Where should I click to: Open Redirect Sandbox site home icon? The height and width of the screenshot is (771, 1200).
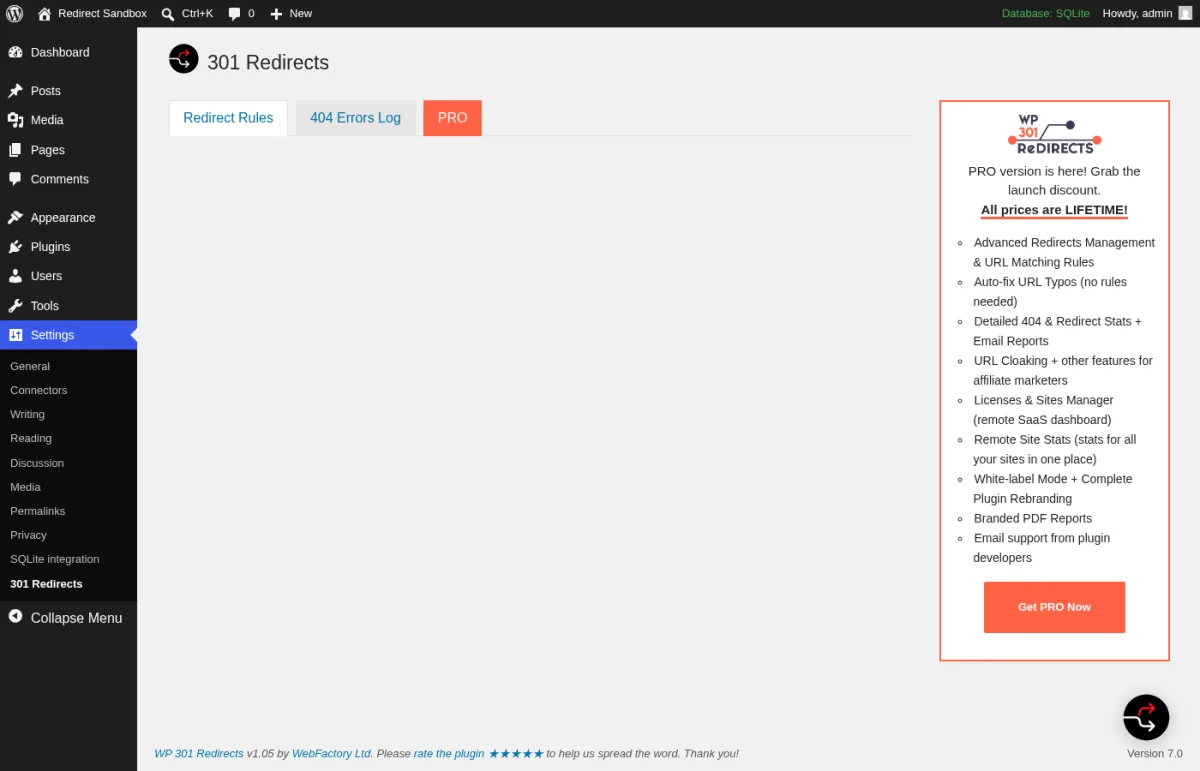tap(44, 14)
